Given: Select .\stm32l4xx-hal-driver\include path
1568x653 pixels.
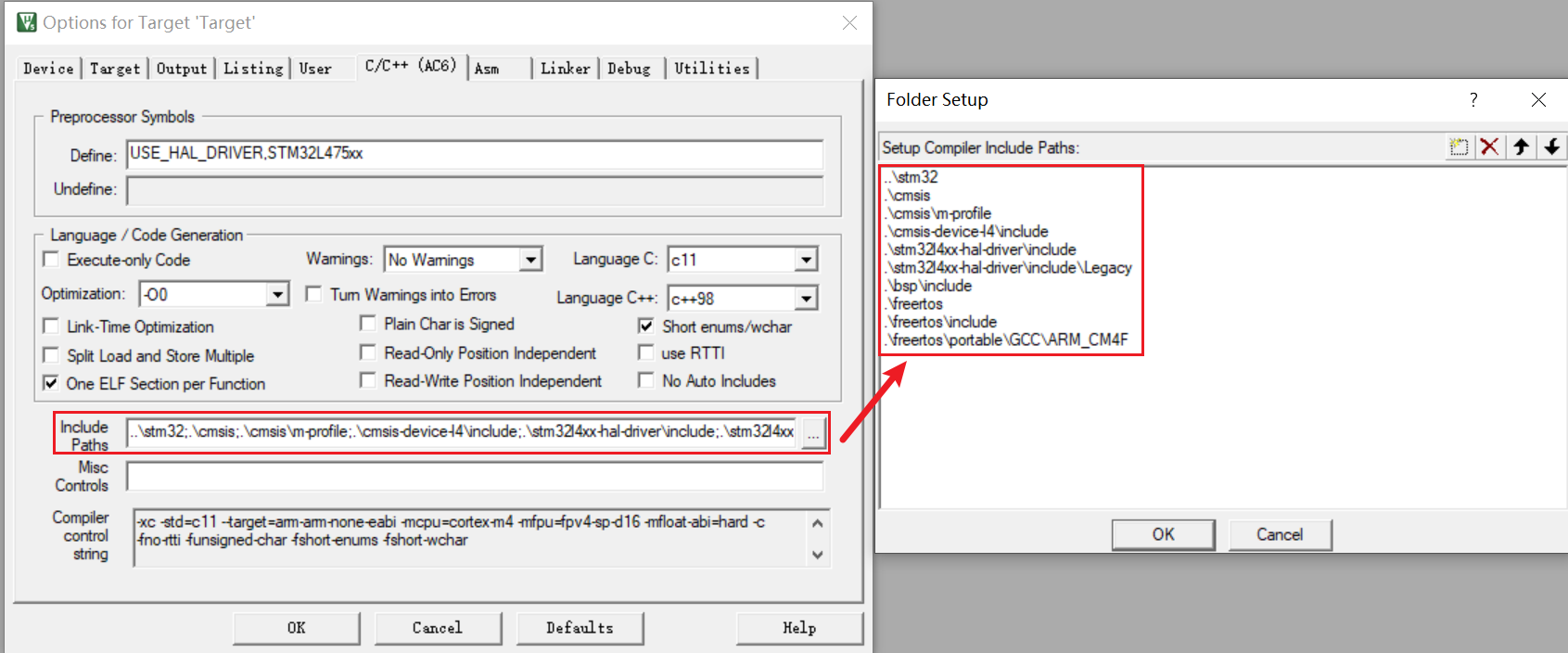Looking at the screenshot, I should [981, 250].
